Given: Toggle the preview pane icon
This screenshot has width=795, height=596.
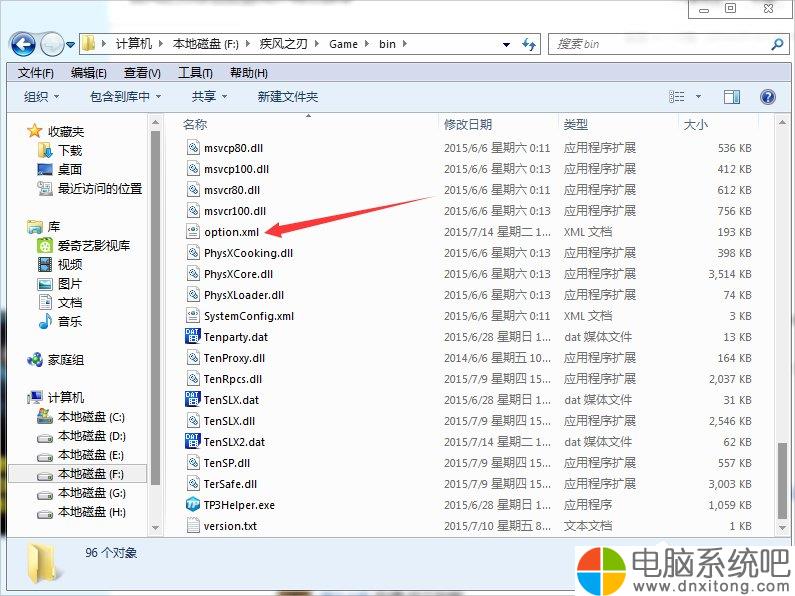Looking at the screenshot, I should (732, 96).
